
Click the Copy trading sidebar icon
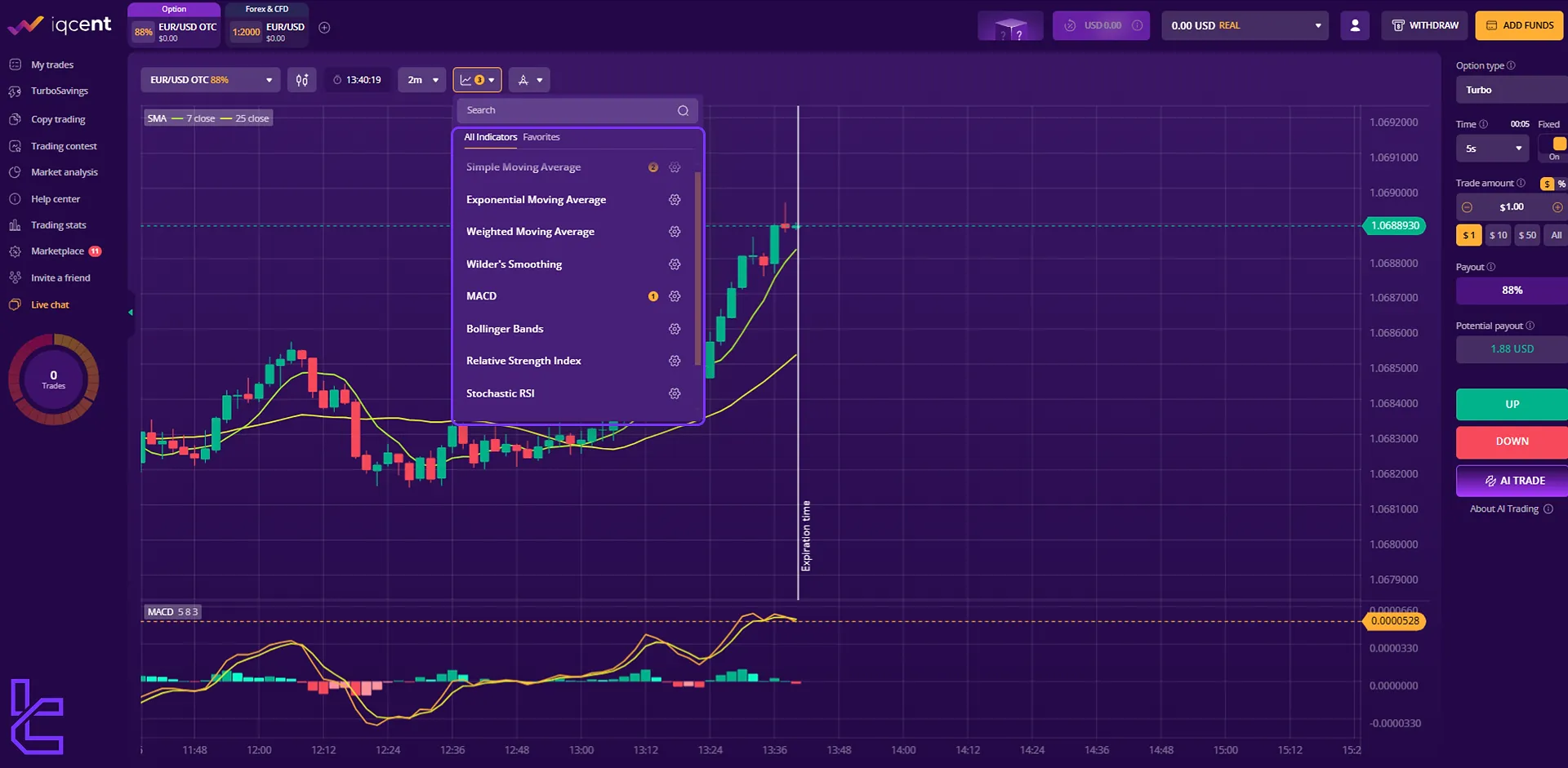[15, 119]
